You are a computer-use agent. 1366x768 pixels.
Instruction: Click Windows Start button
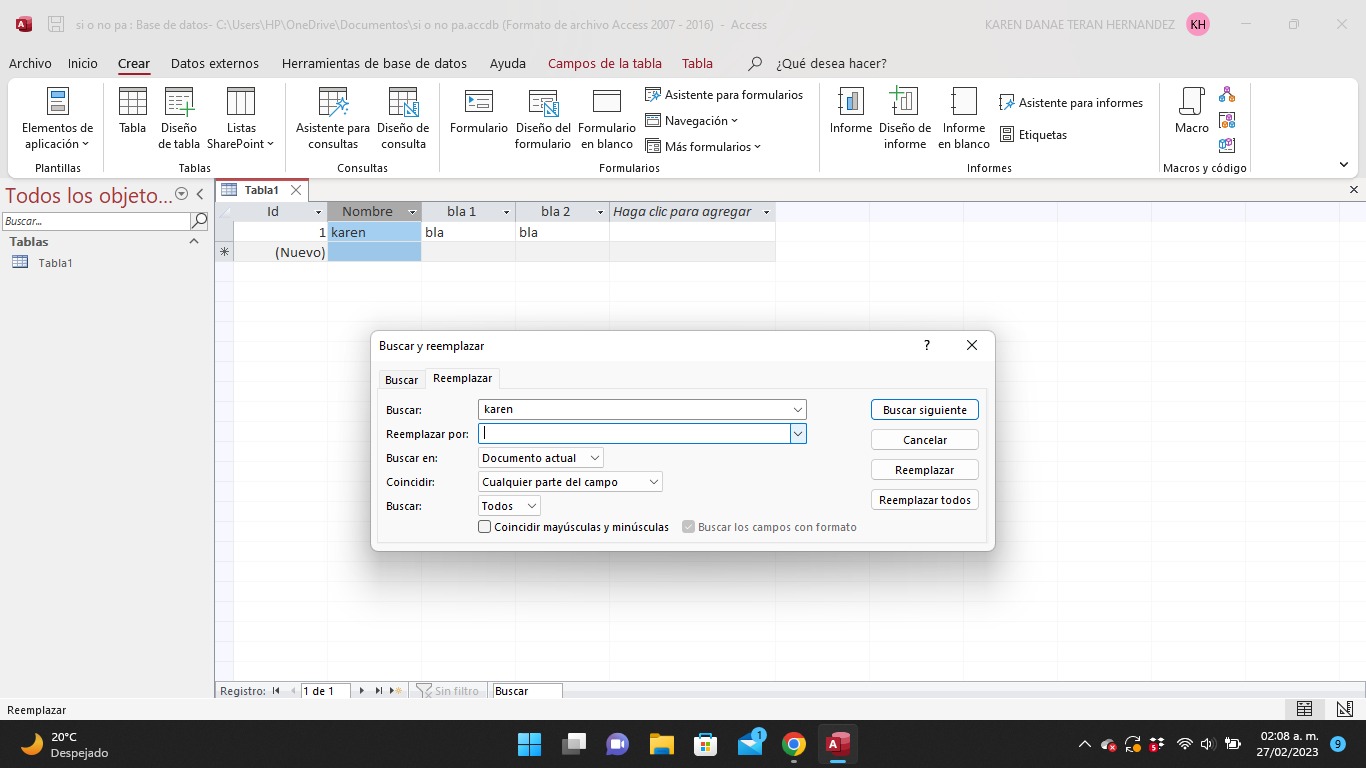[530, 744]
